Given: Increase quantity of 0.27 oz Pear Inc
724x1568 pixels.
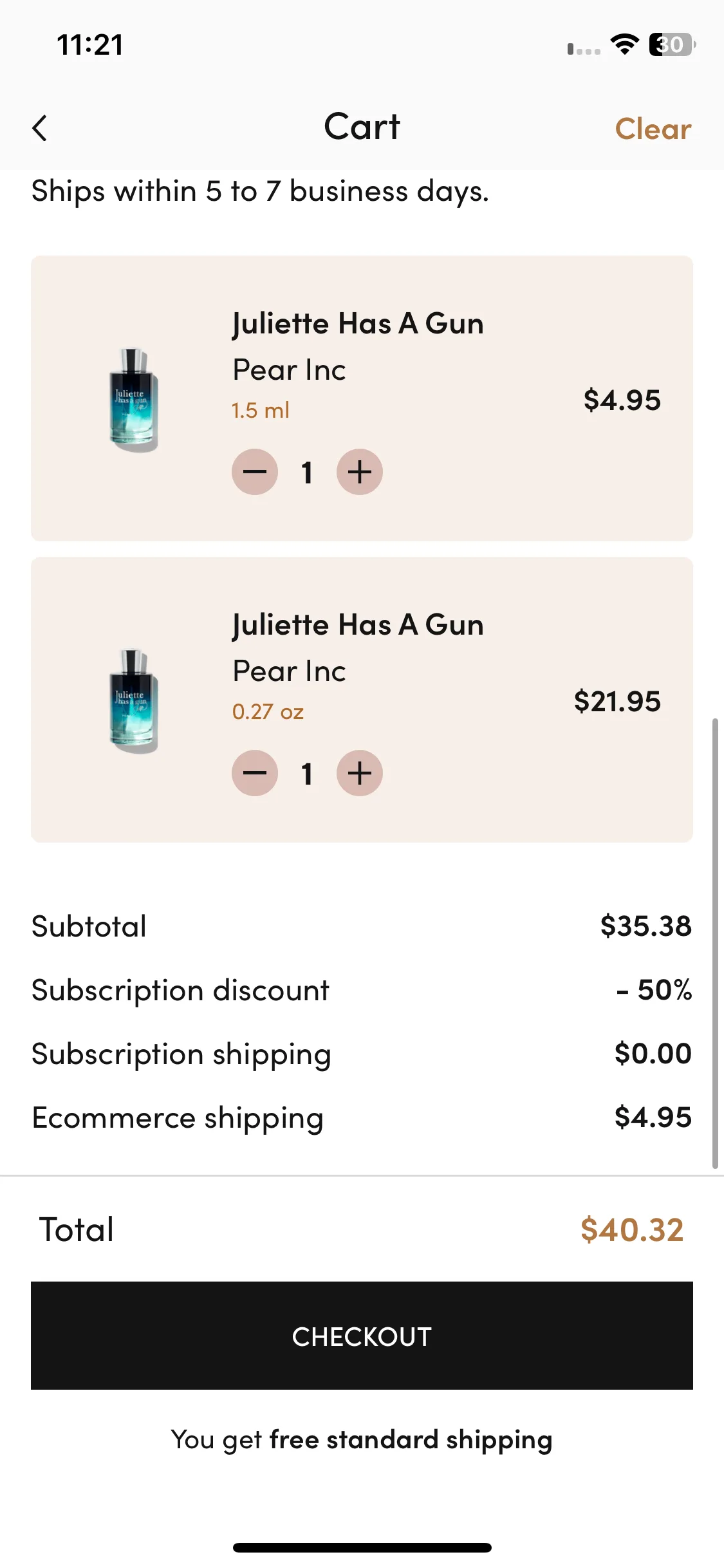Looking at the screenshot, I should [x=360, y=773].
